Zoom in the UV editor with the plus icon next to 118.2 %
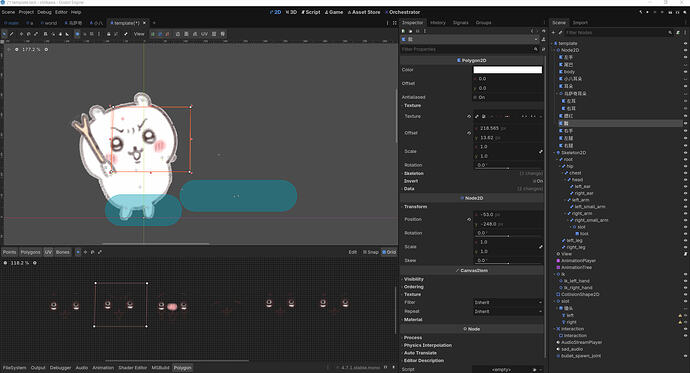The image size is (690, 373). click(35, 263)
